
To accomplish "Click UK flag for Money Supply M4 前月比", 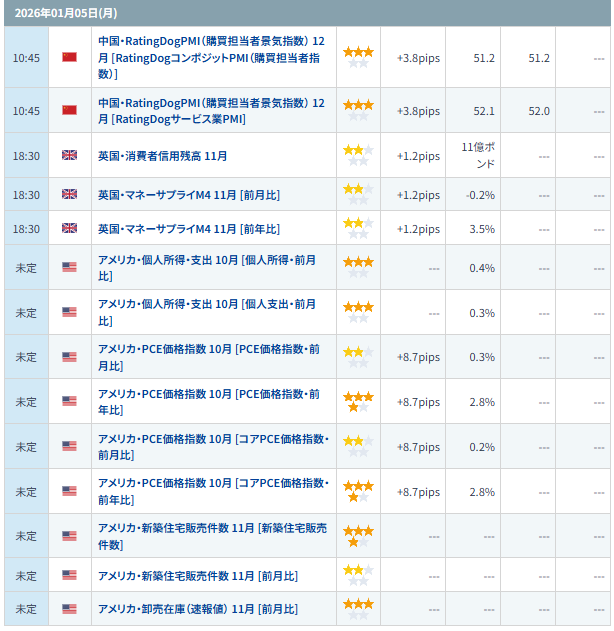I will tap(69, 194).
